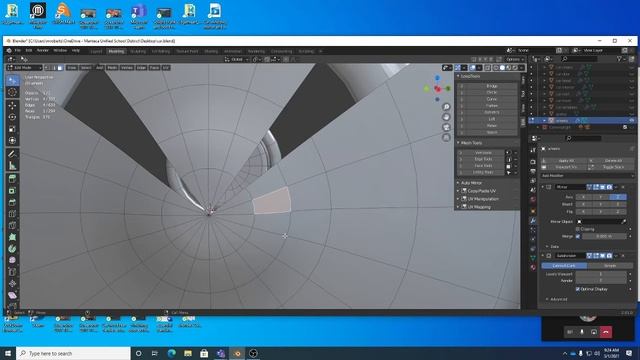Viewport: 640px width, 360px height.
Task: Enable face select mode
Action: pos(60,68)
